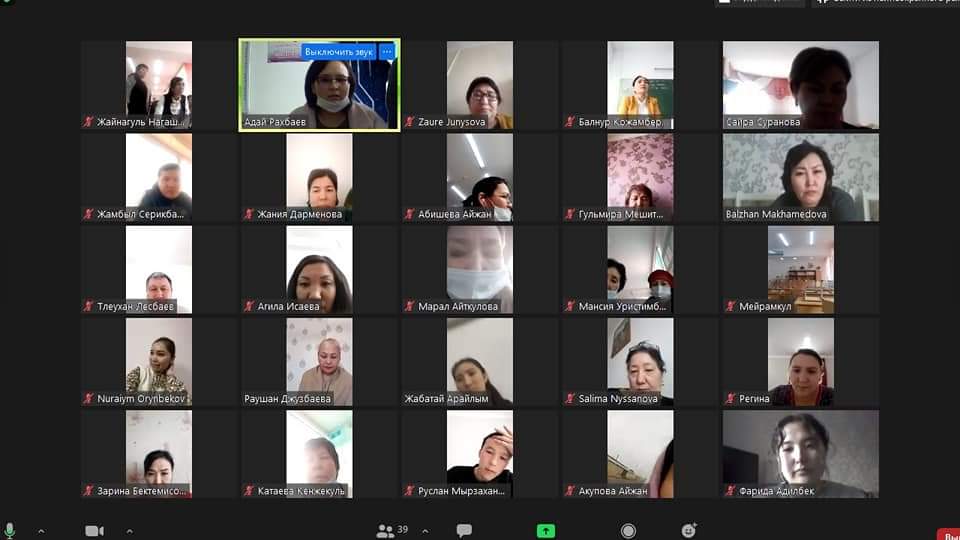
Task: Open the reactions smiley icon
Action: (689, 531)
